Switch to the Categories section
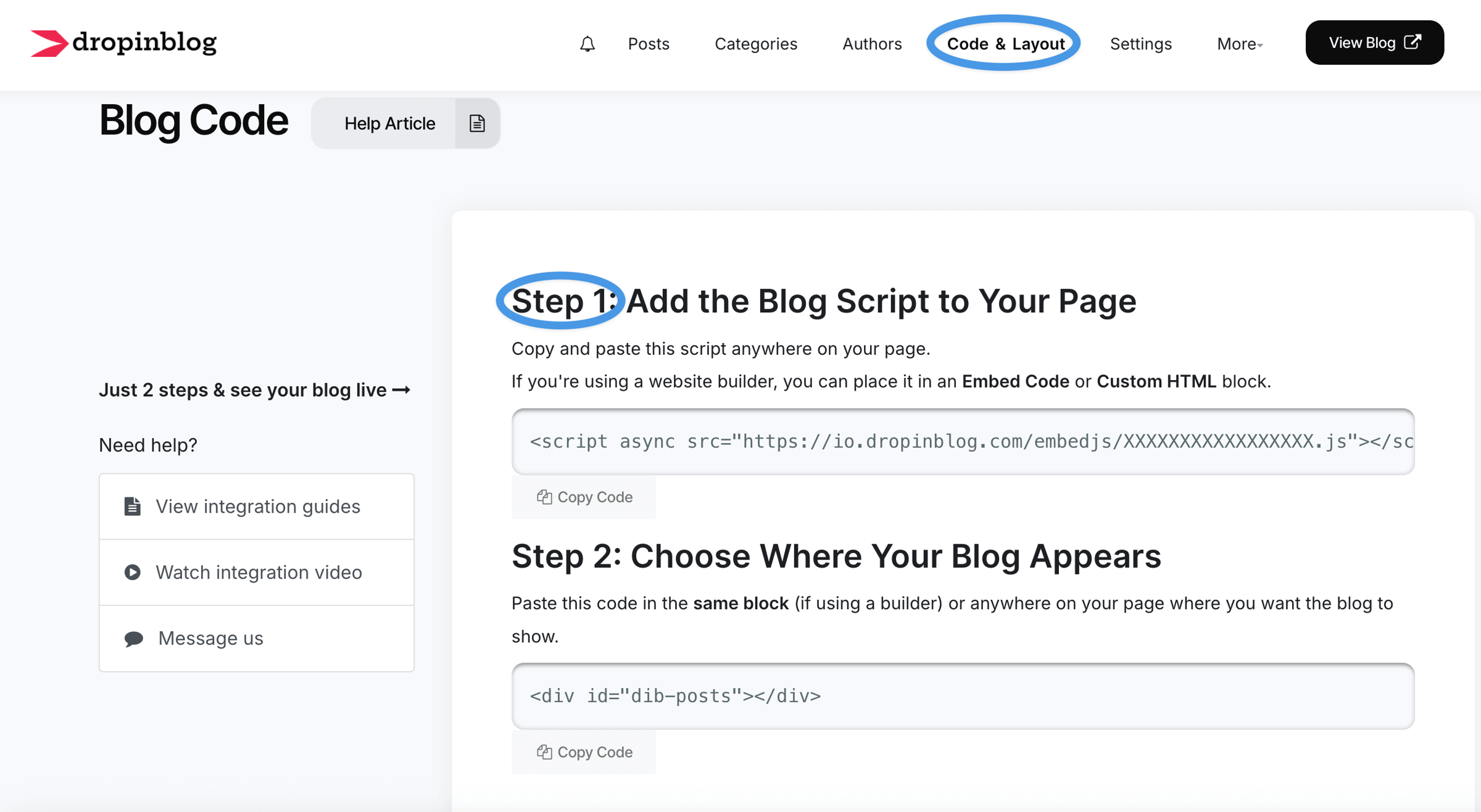The width and height of the screenshot is (1481, 812). coord(756,44)
